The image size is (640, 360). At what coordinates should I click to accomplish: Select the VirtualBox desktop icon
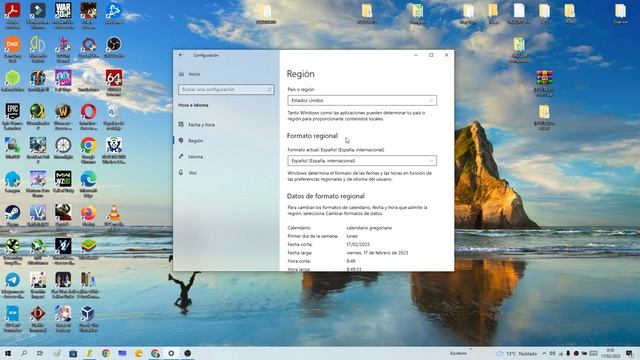click(89, 319)
